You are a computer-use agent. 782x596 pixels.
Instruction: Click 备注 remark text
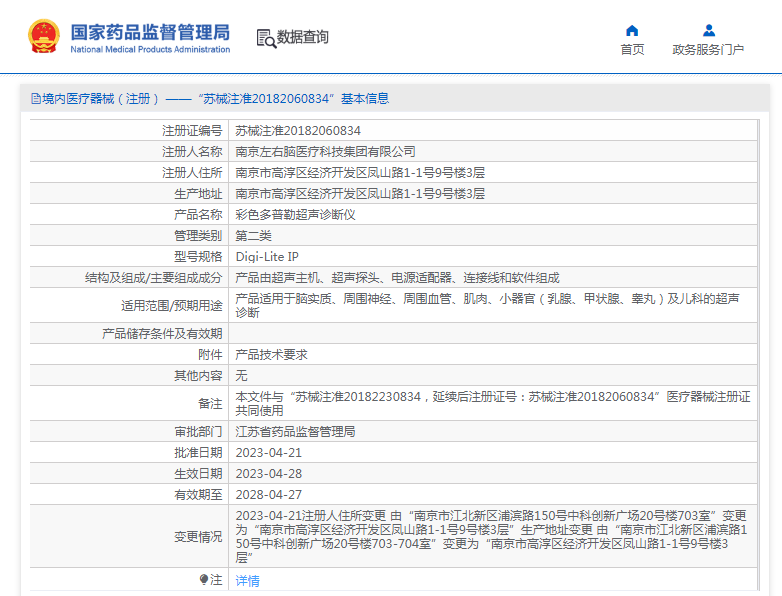pos(493,403)
